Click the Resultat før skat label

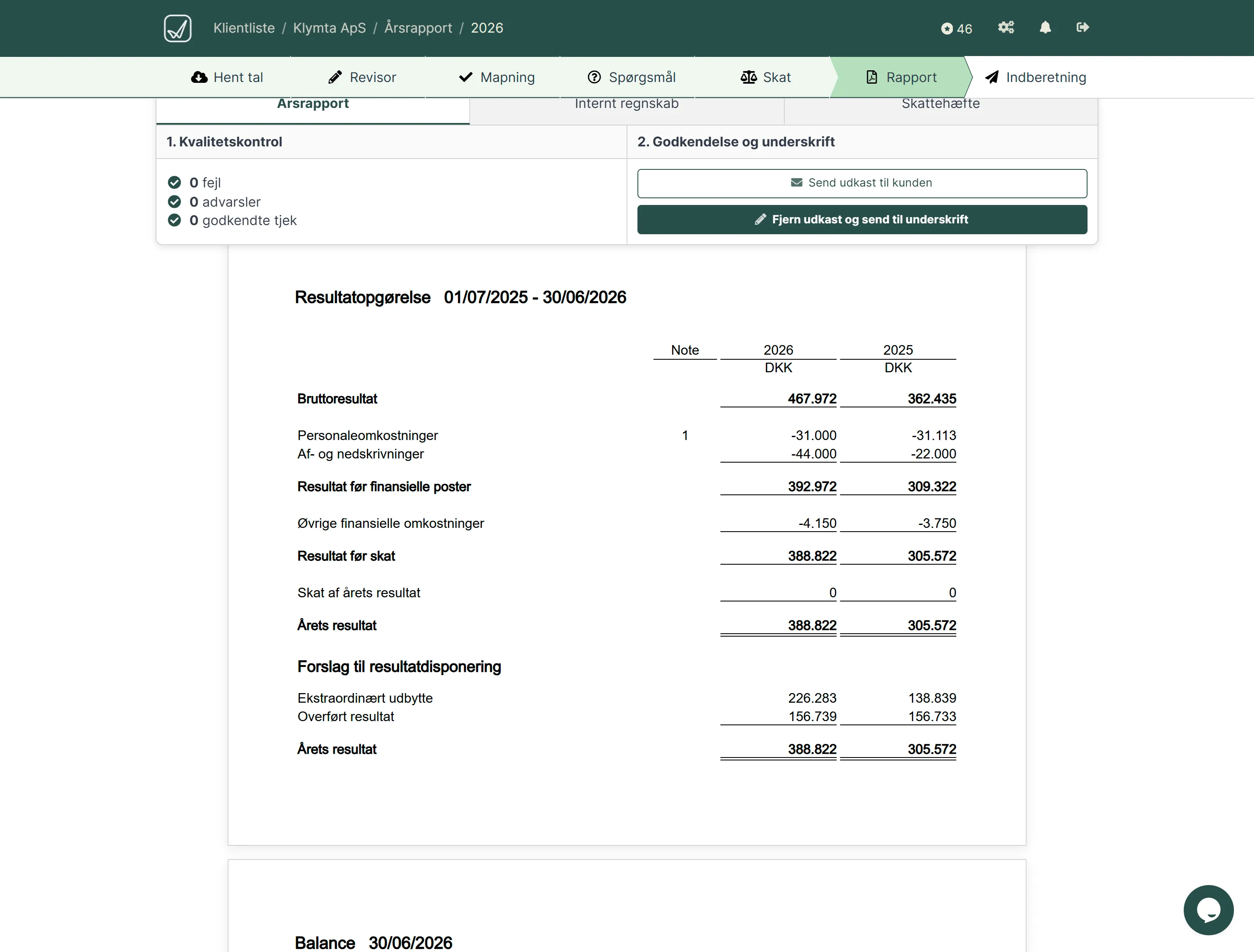click(346, 555)
